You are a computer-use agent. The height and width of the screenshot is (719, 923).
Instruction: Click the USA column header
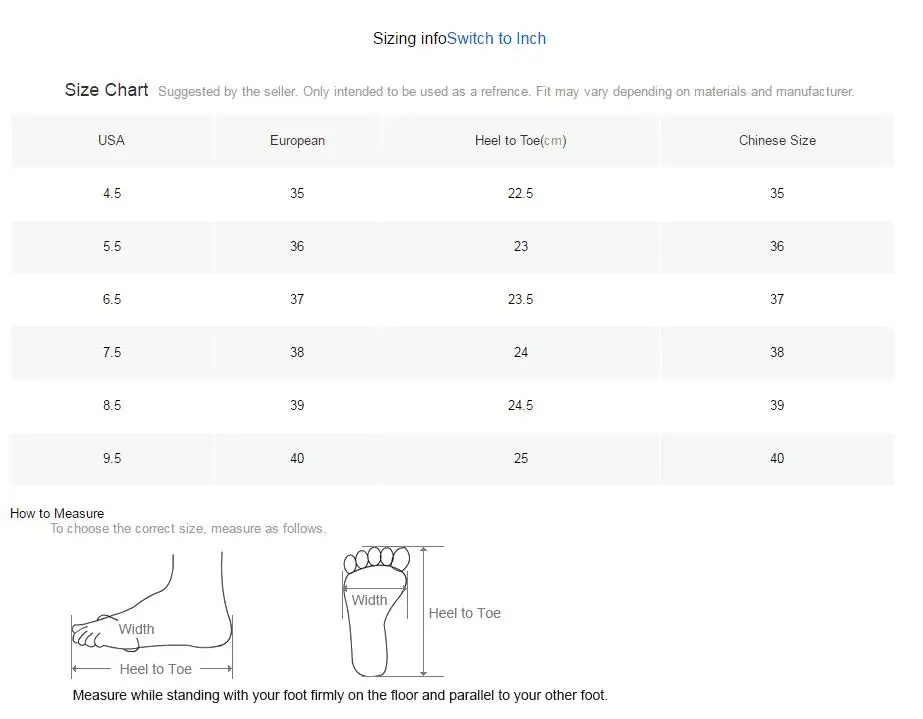click(x=111, y=140)
